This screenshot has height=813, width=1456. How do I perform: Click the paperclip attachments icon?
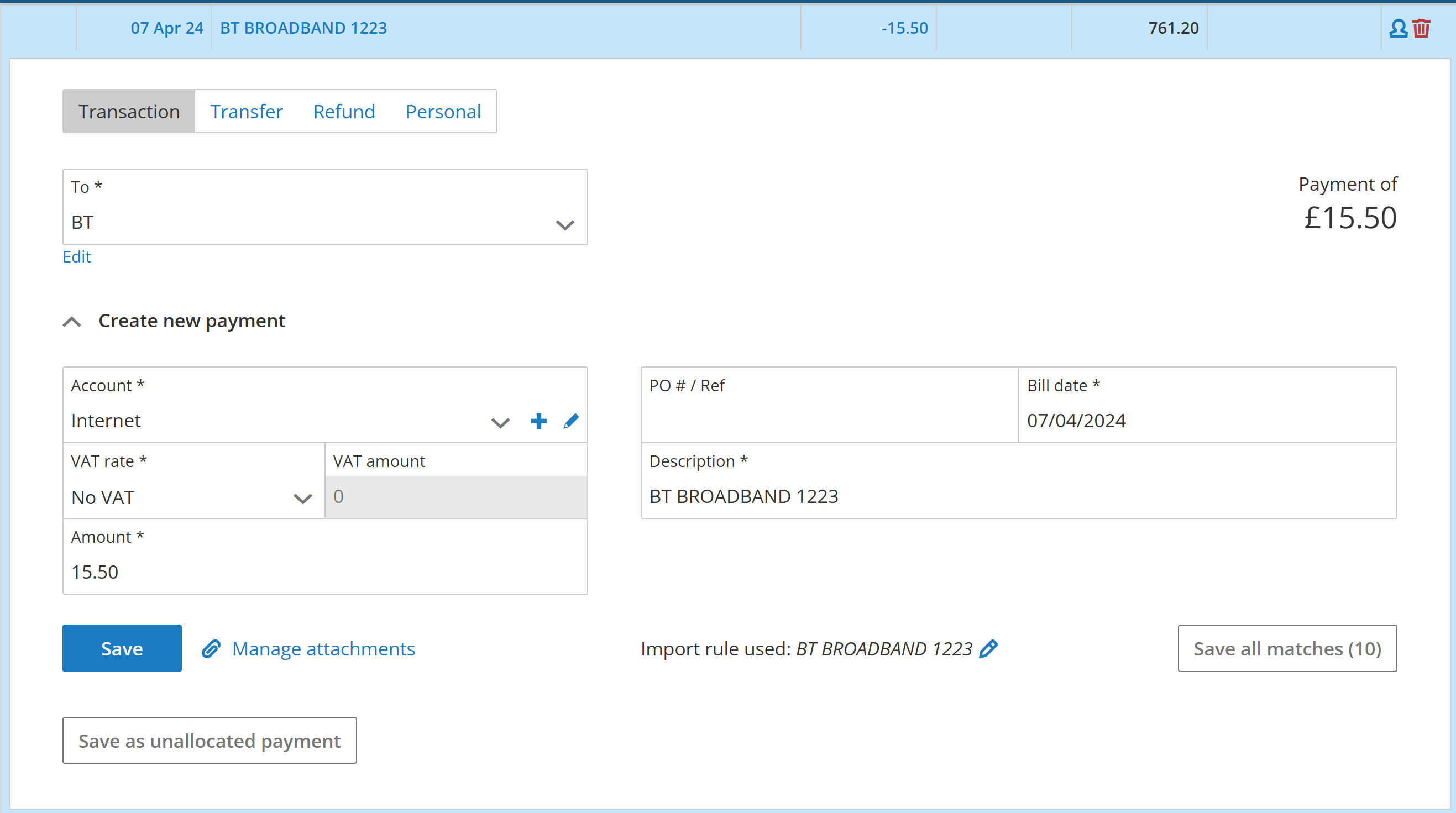(211, 649)
